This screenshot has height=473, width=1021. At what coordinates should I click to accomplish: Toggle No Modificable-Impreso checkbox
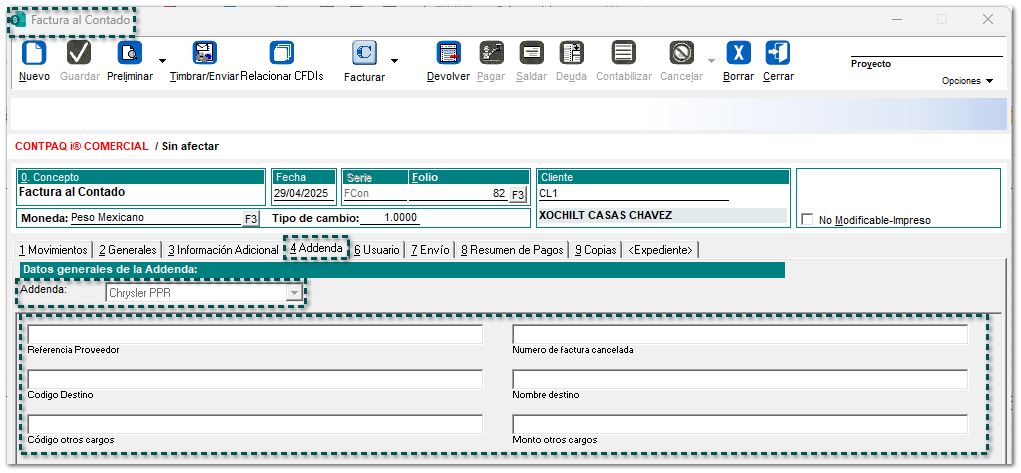pos(807,220)
